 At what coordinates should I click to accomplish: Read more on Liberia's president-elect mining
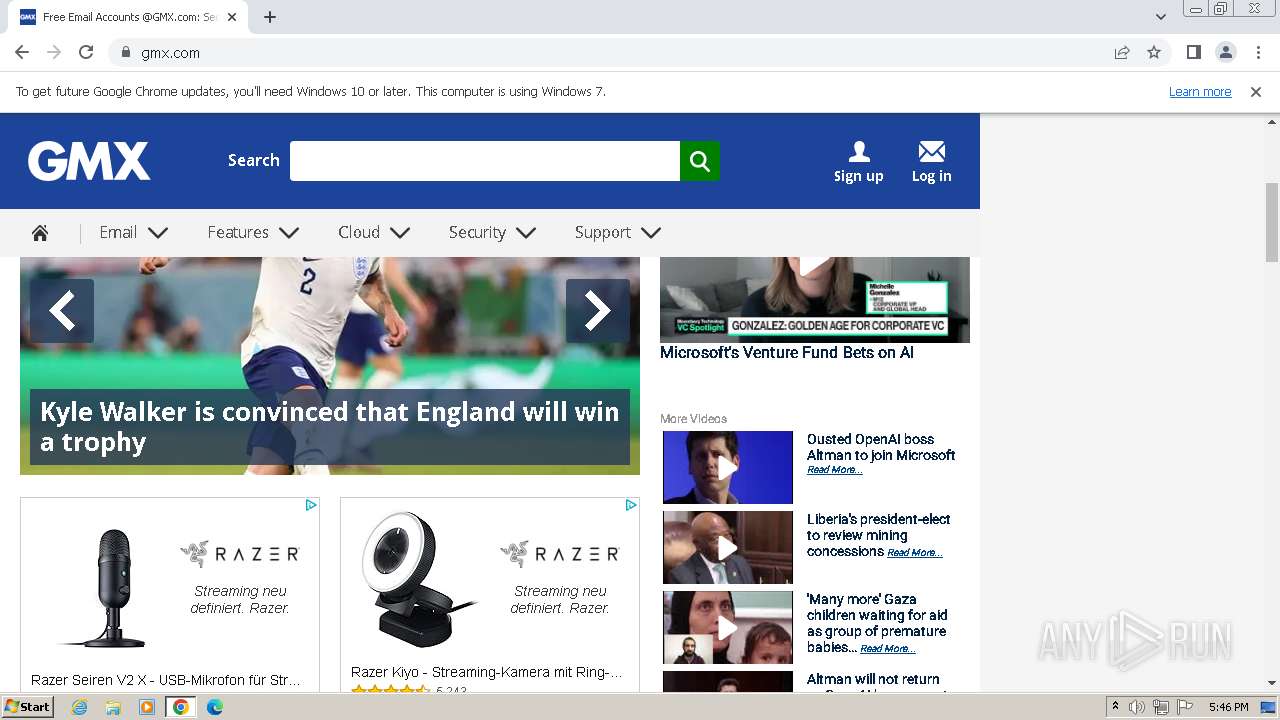click(x=915, y=553)
